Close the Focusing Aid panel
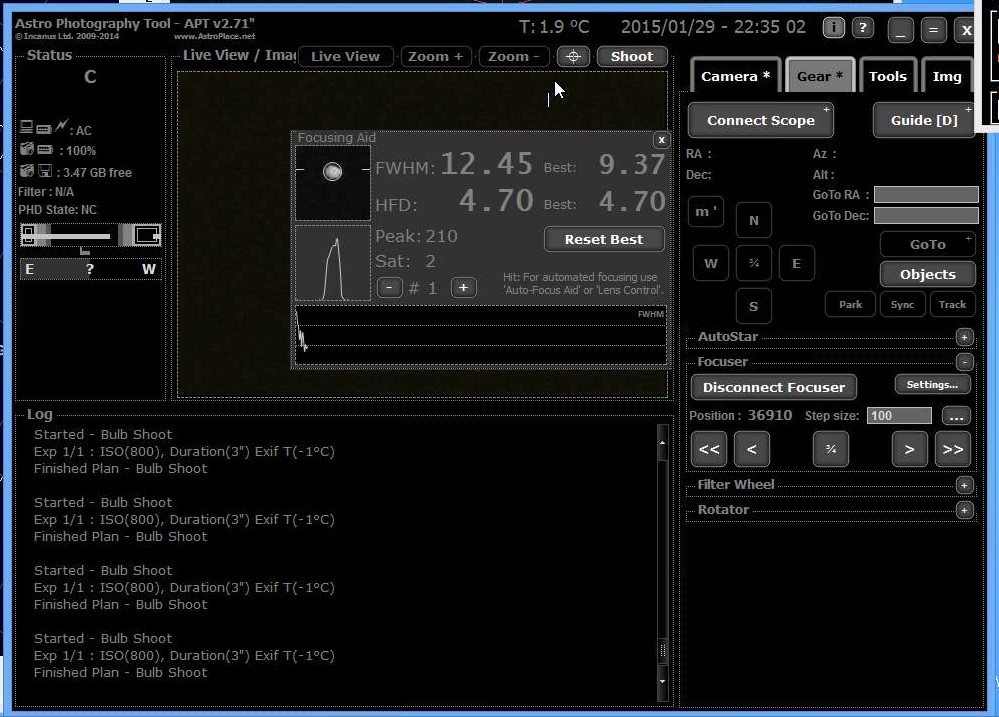This screenshot has height=717, width=999. click(661, 140)
